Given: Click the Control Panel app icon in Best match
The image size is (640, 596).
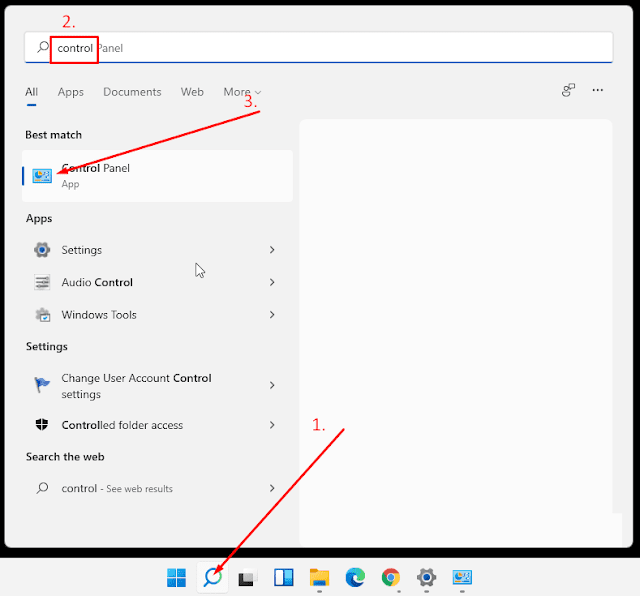Looking at the screenshot, I should point(42,176).
